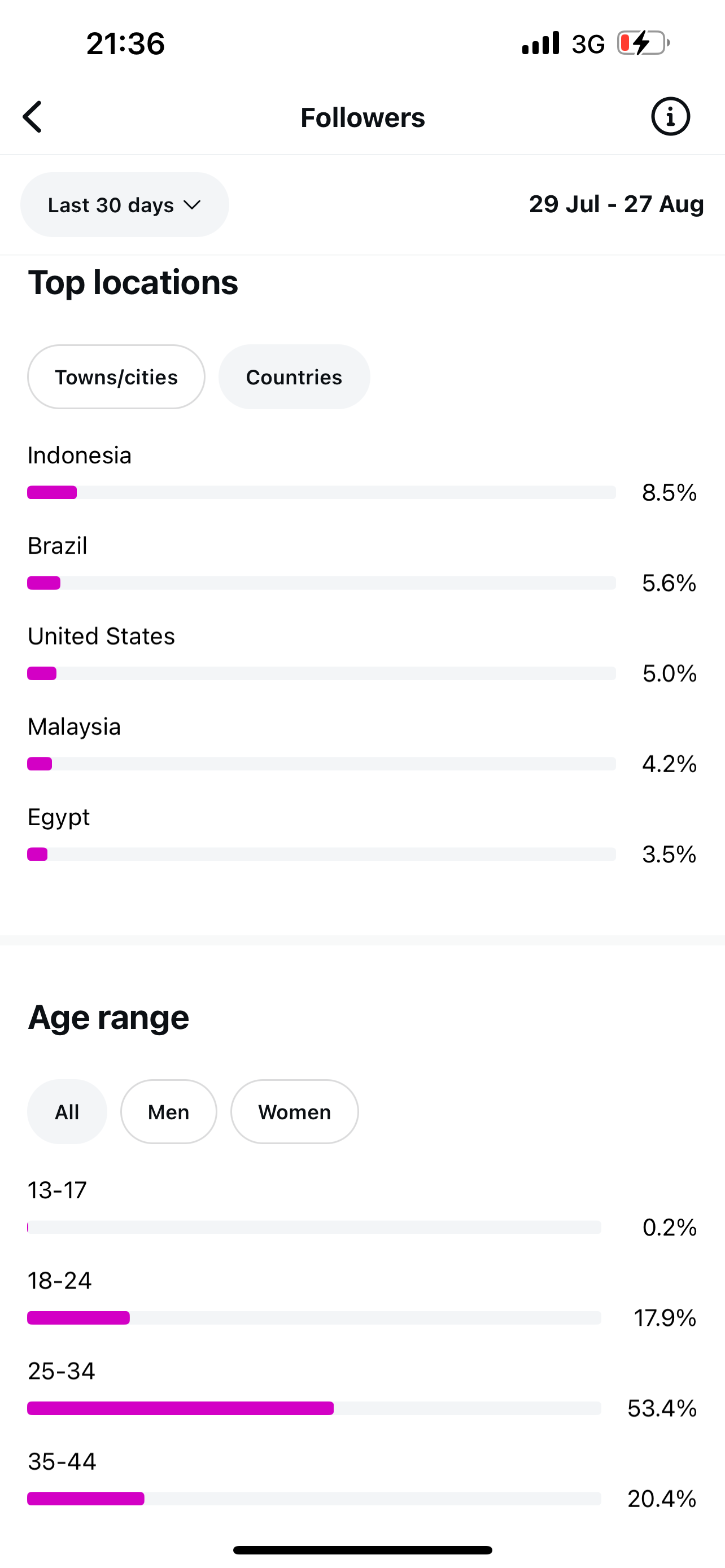
Task: Select the Countries filter
Action: (x=294, y=377)
